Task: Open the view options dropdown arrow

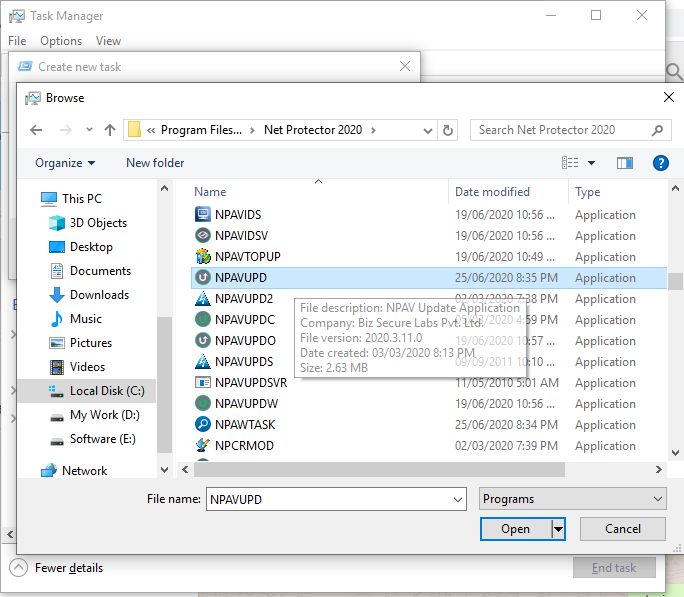Action: point(591,163)
